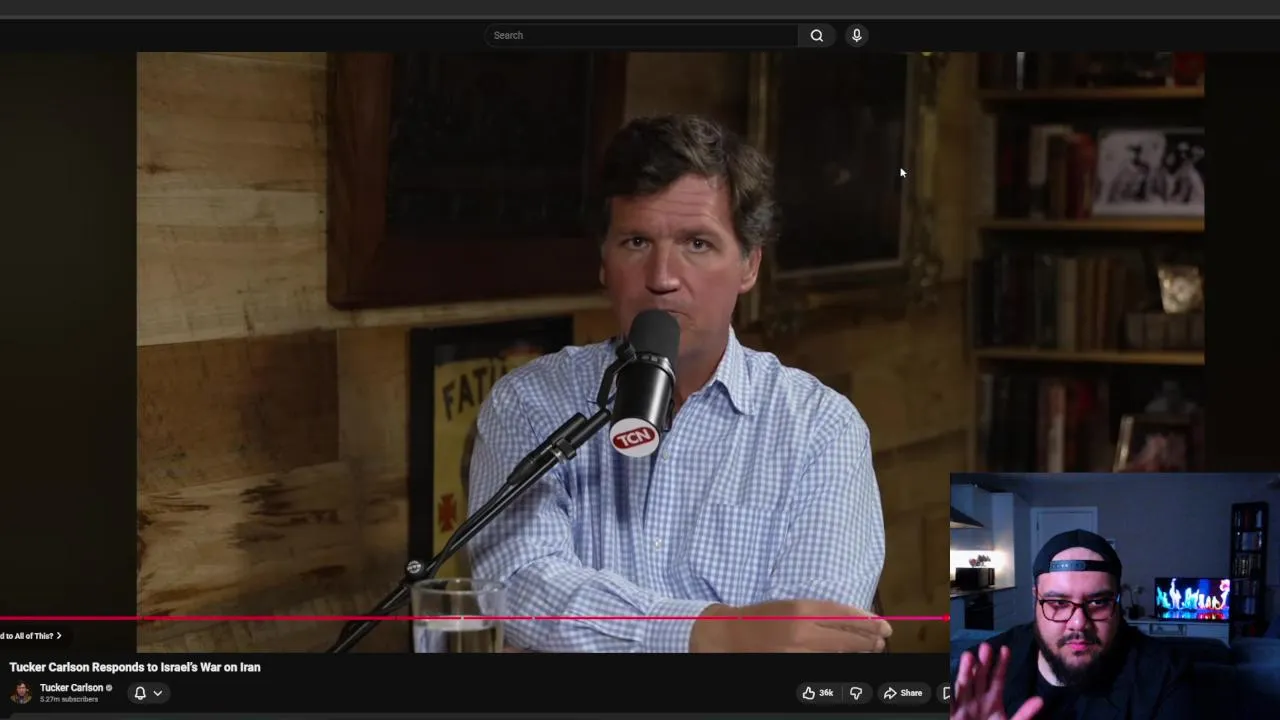Open the notification bell preferences

click(140, 693)
